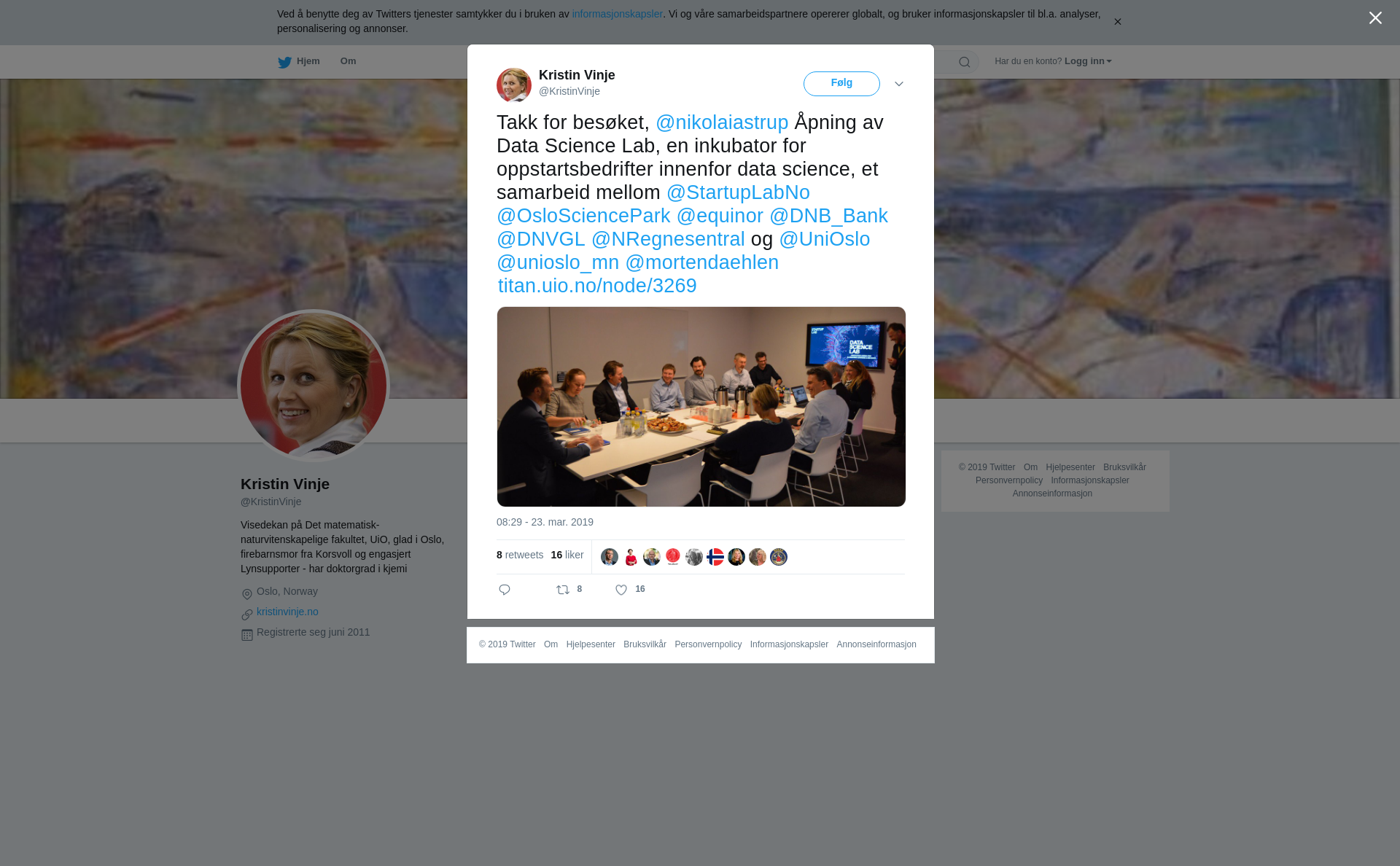Expand the tweet options chevron
This screenshot has height=866, width=1400.
pos(899,84)
